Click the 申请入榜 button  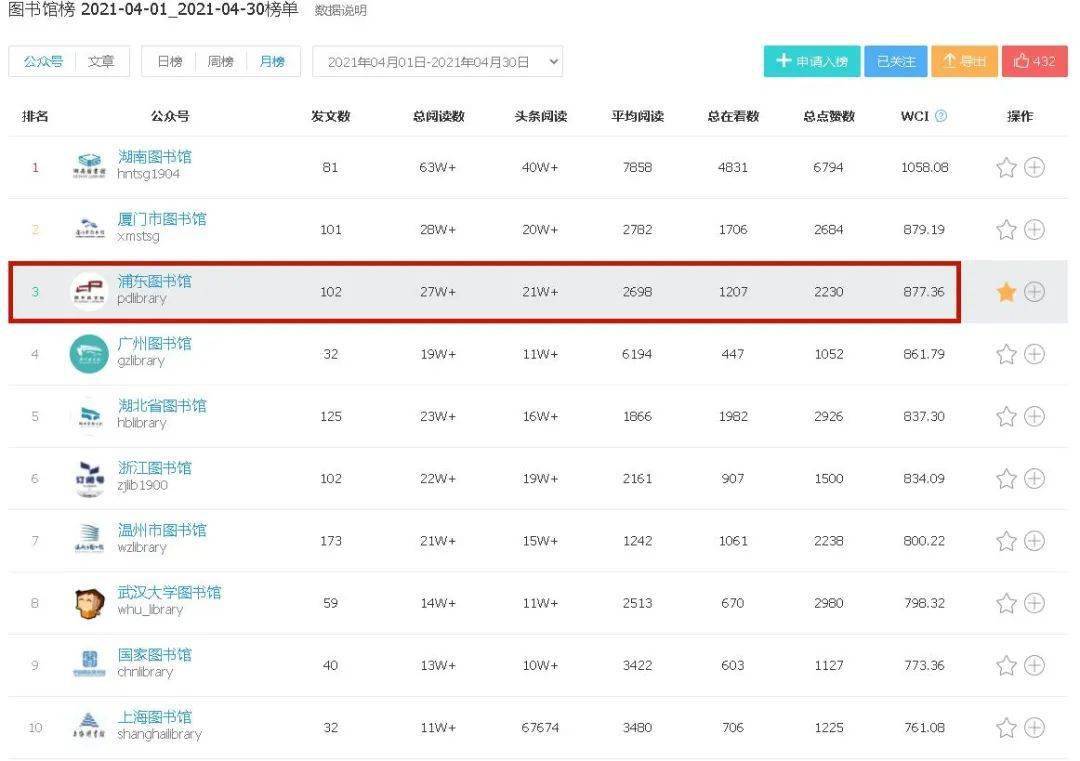pos(811,61)
